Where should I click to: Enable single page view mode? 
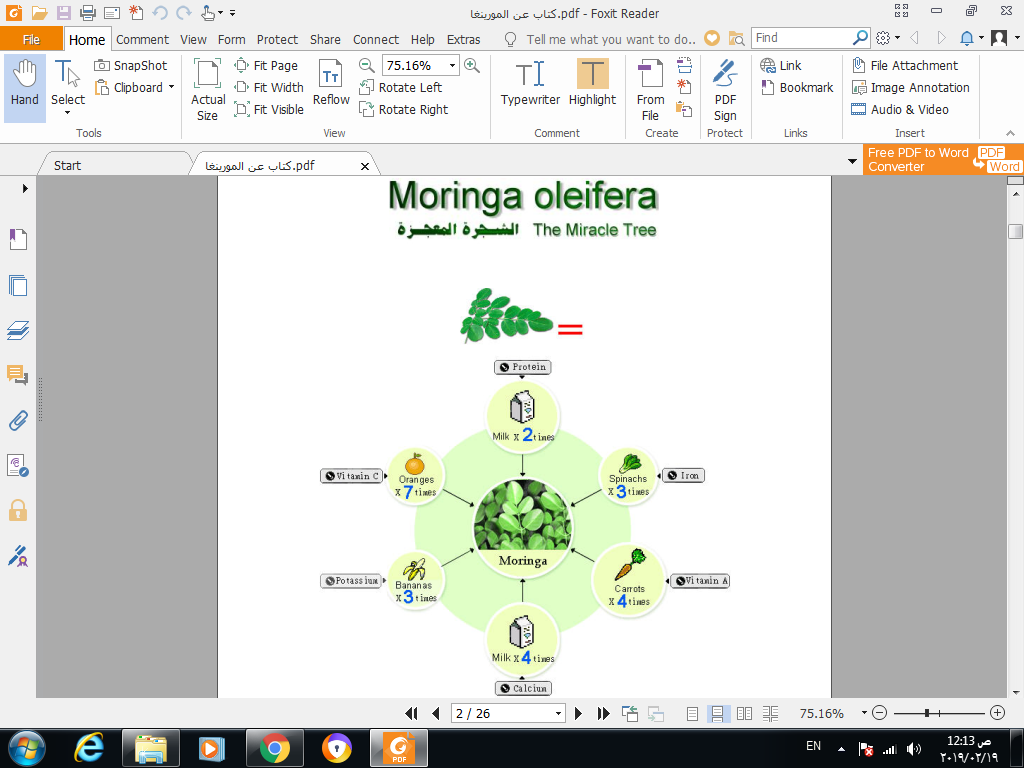(x=693, y=714)
